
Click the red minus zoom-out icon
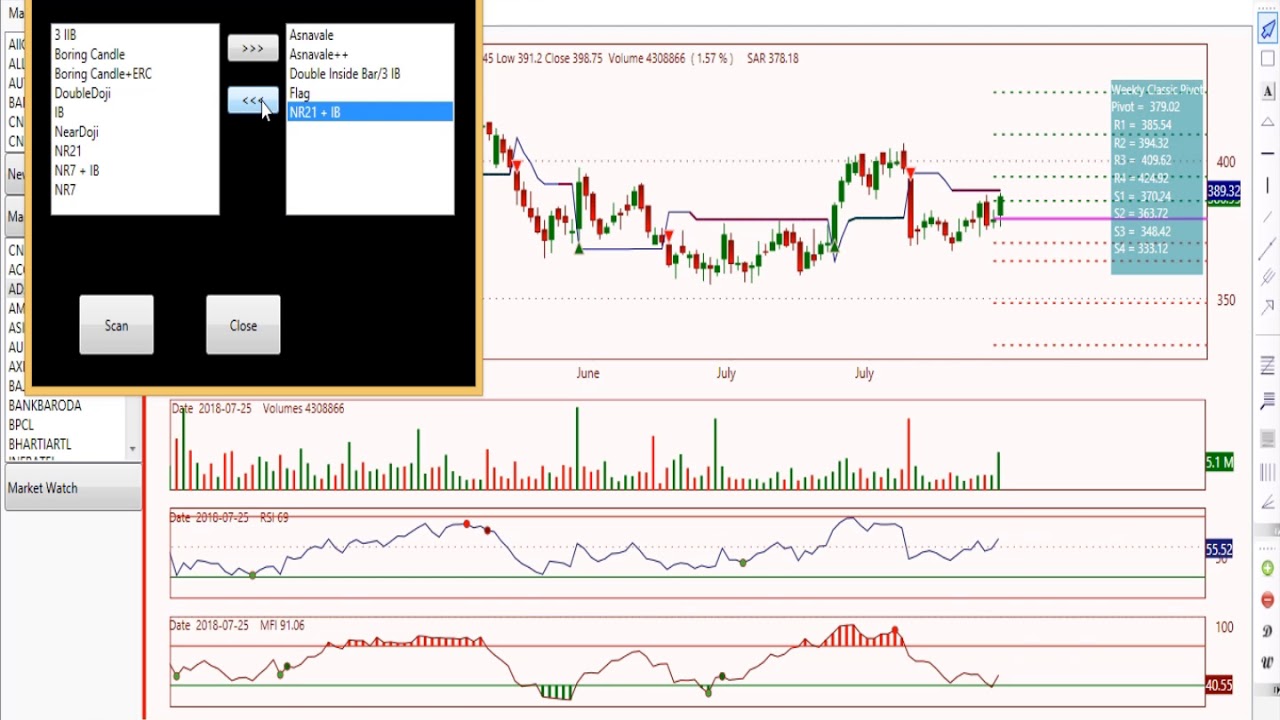(1268, 600)
